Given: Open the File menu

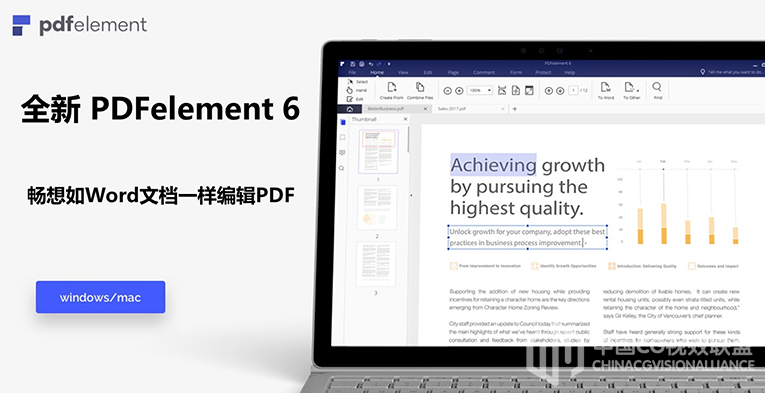Looking at the screenshot, I should coord(352,72).
